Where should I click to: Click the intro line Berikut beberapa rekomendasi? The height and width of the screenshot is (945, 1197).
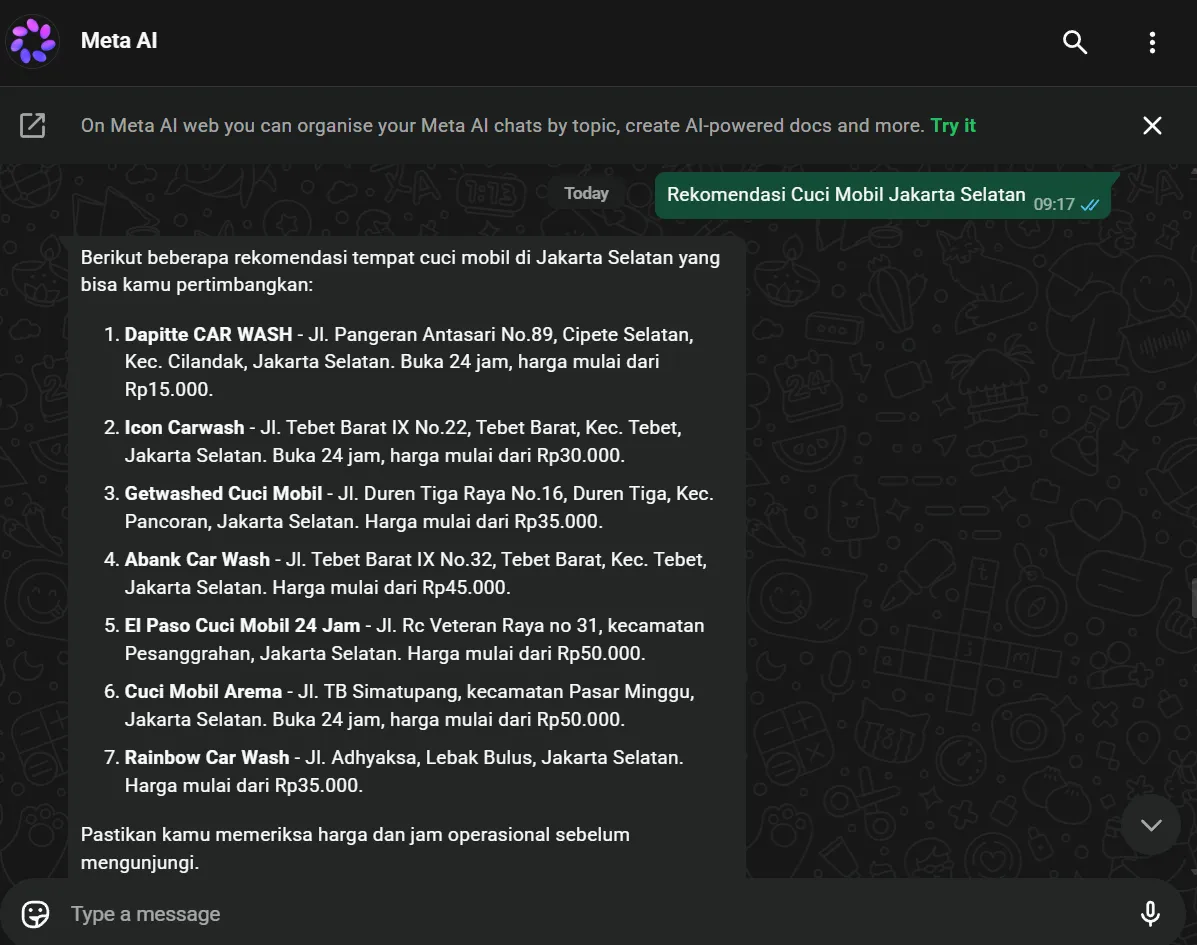(x=400, y=271)
